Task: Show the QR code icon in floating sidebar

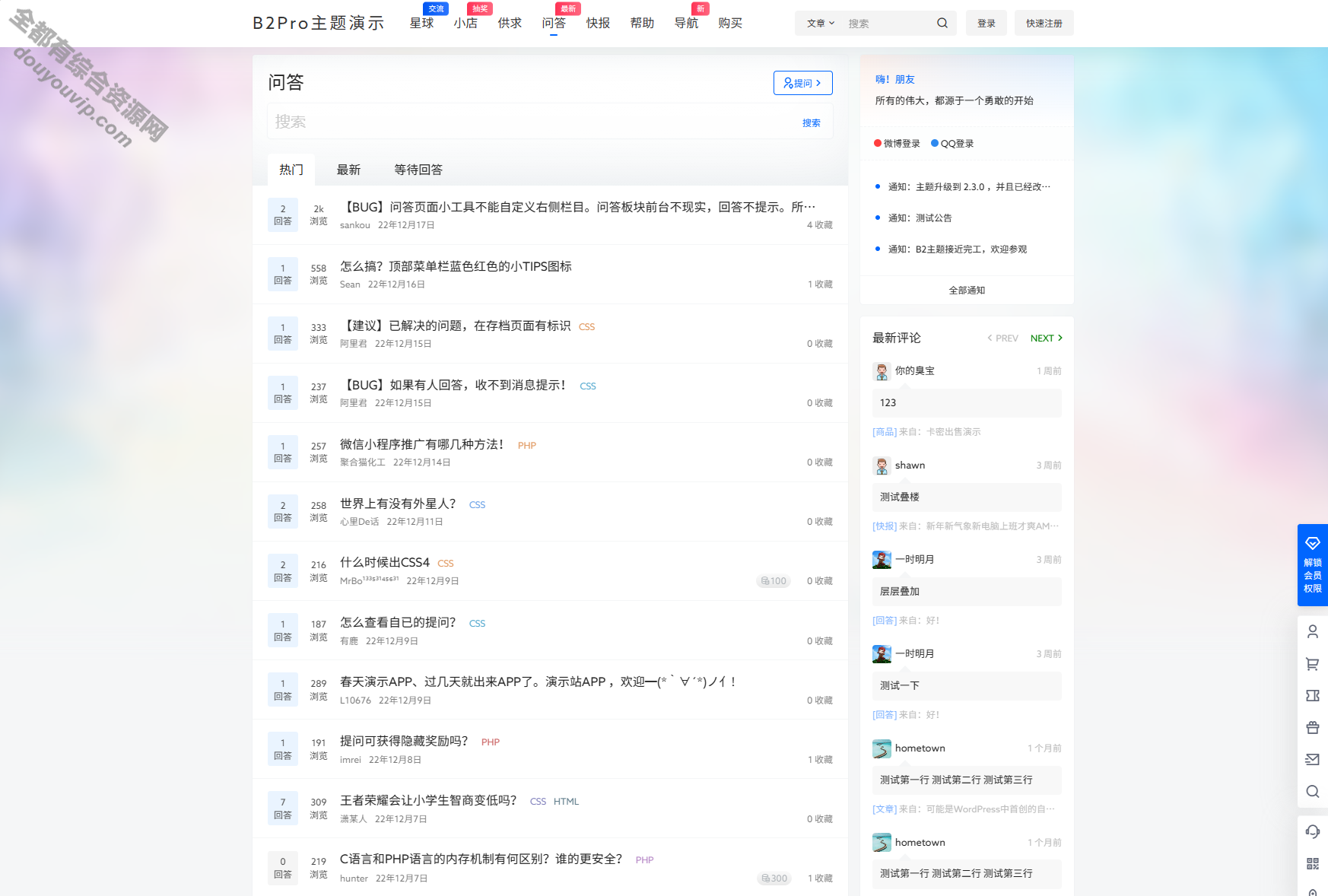Action: pos(1312,863)
